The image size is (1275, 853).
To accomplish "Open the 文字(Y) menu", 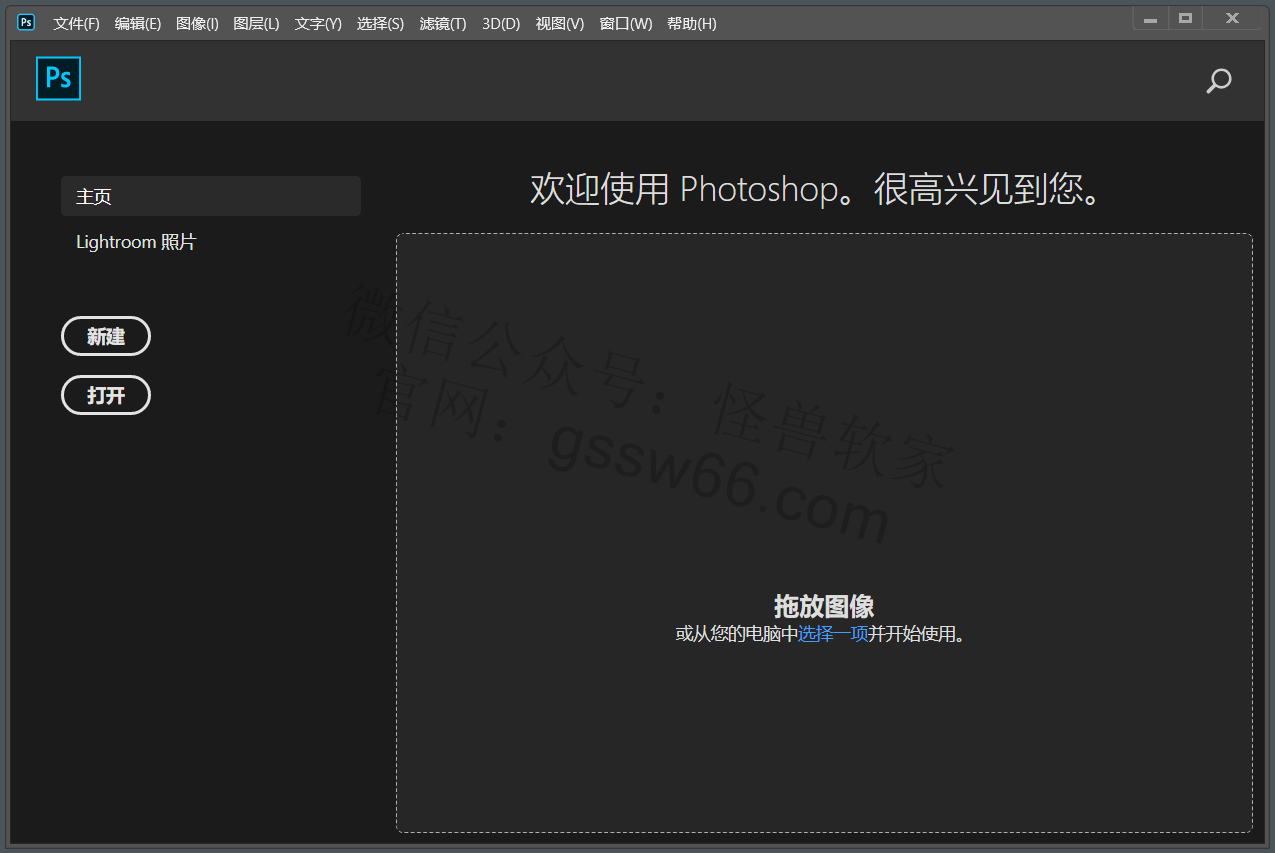I will 318,23.
